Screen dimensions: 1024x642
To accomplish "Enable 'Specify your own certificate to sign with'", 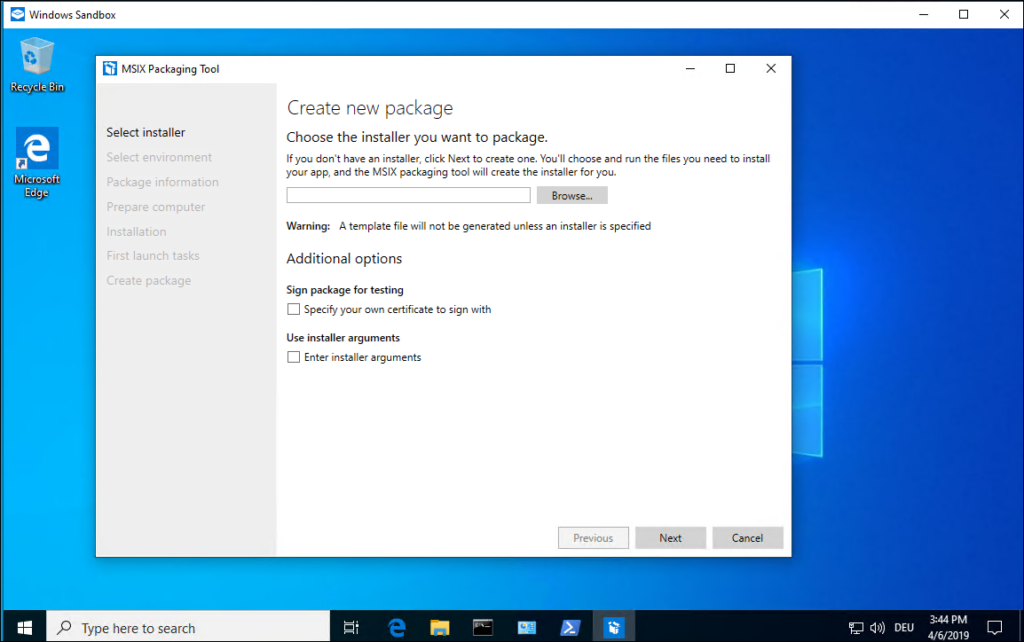I will click(294, 310).
